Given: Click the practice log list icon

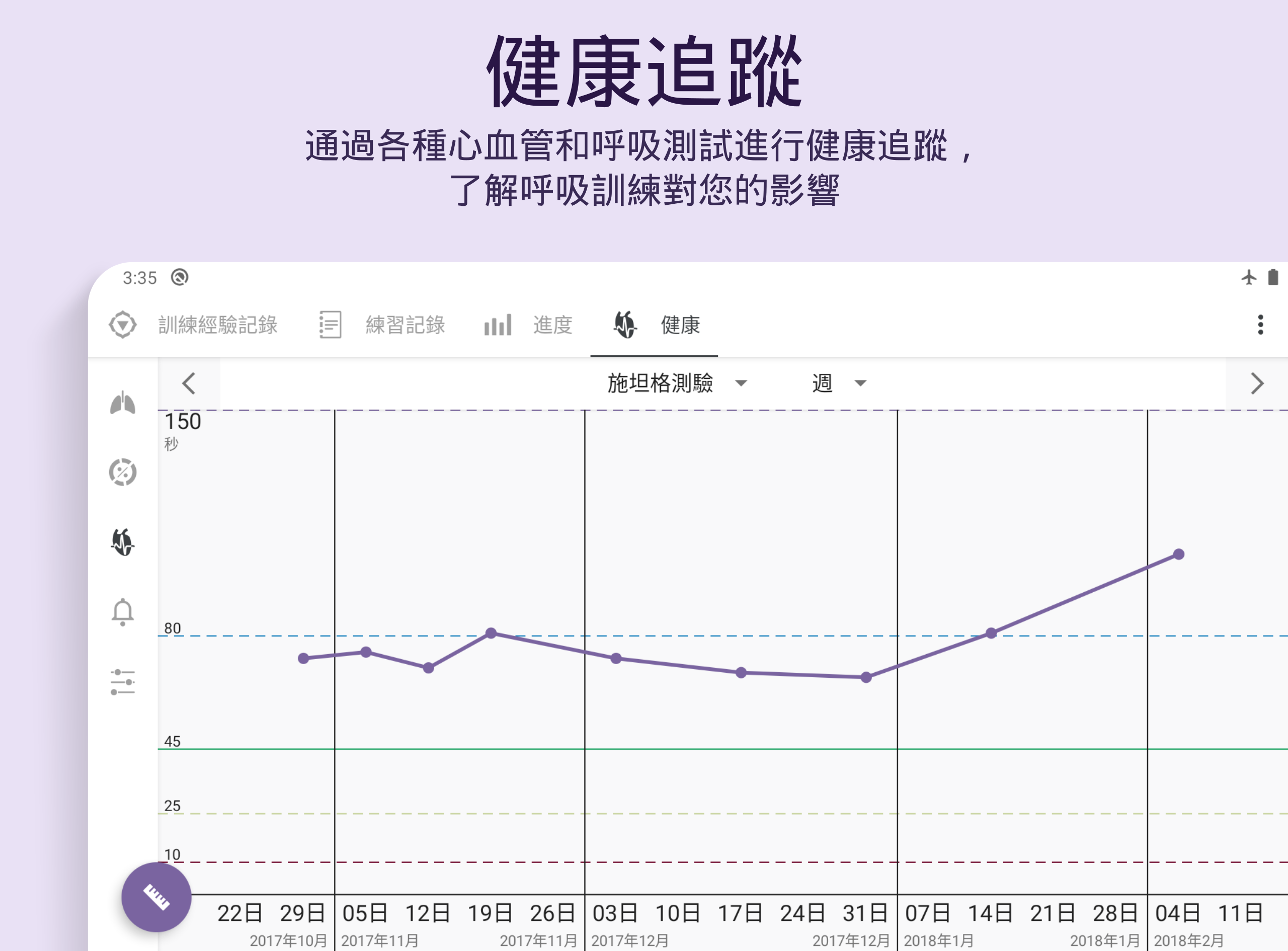Looking at the screenshot, I should (x=331, y=325).
